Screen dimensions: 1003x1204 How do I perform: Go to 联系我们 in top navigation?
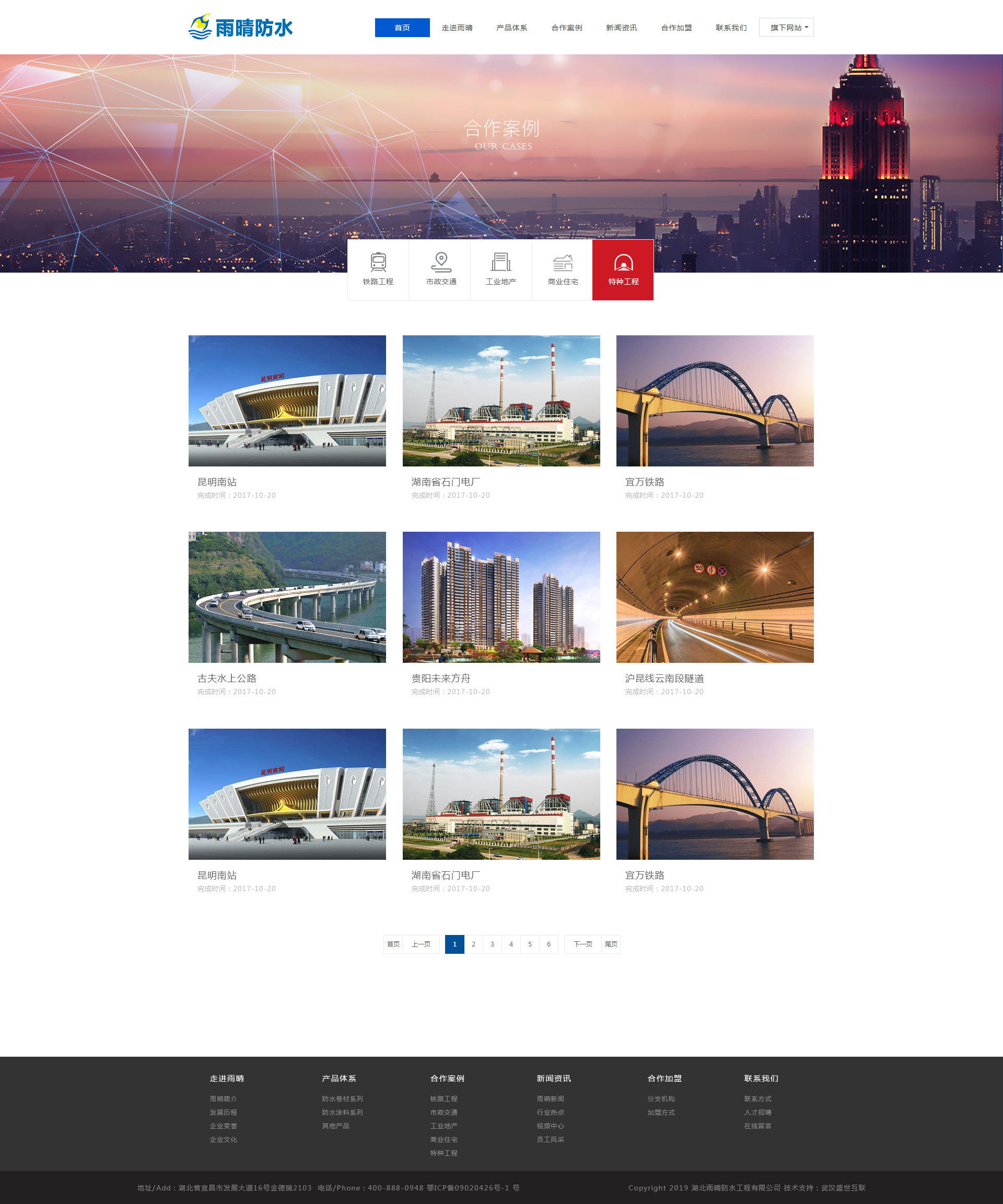(x=731, y=28)
